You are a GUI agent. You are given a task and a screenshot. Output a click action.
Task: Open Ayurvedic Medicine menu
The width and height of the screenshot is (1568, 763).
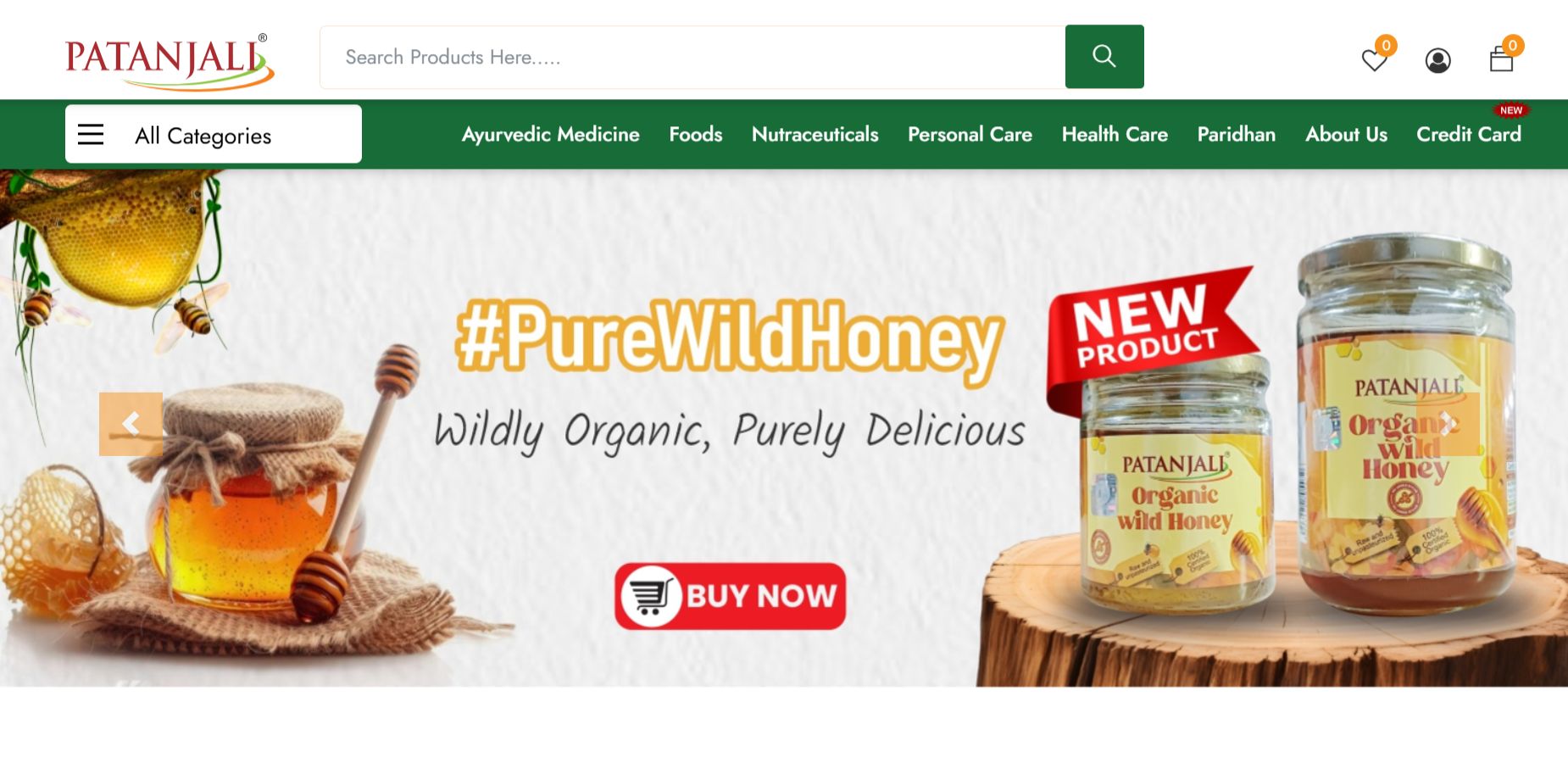[x=550, y=134]
